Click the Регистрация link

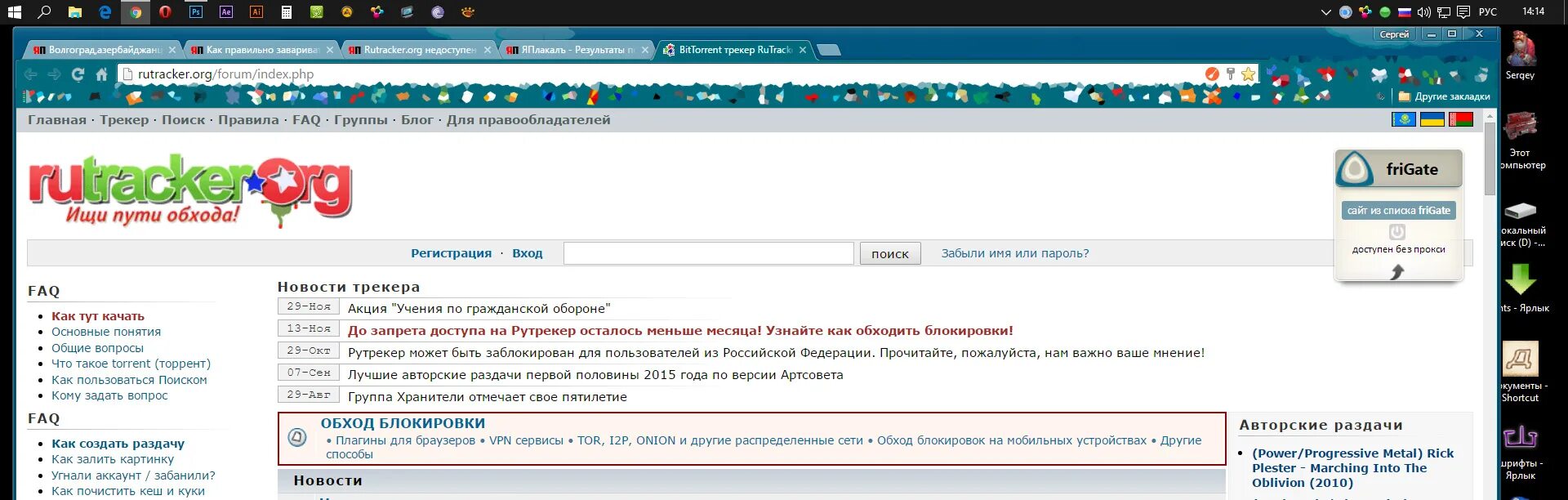[x=451, y=253]
